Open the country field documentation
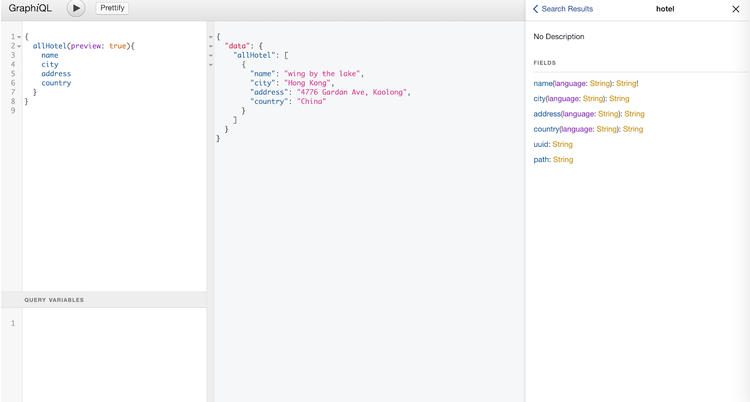Viewport: 750px width, 402px height. click(x=546, y=129)
